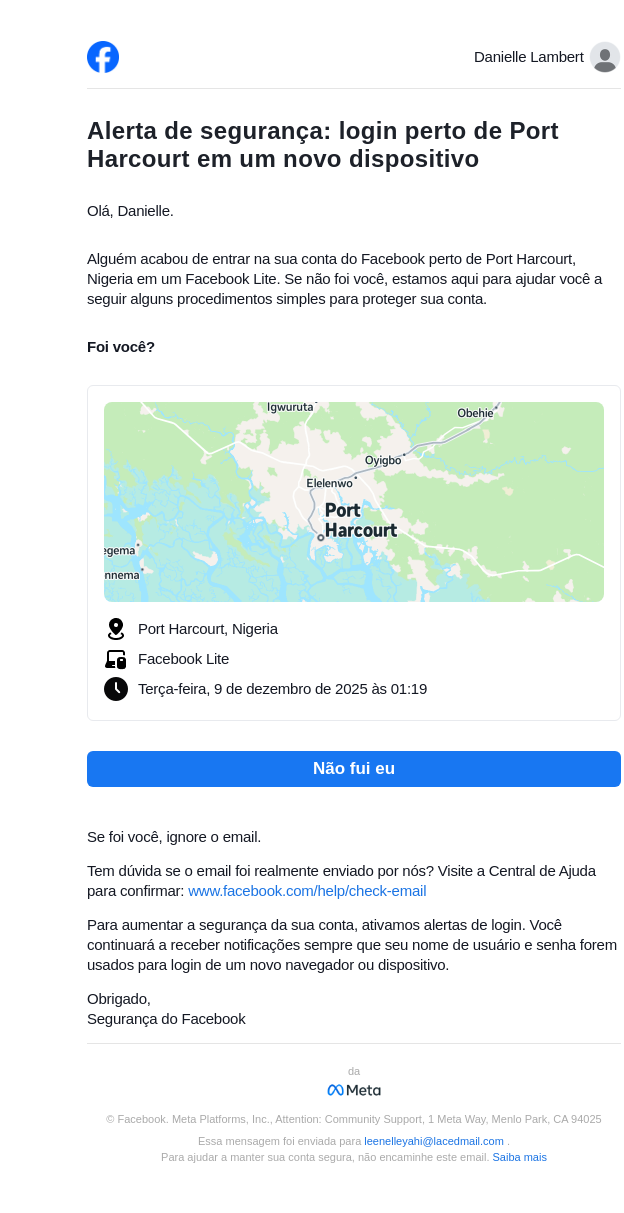624x1213 pixels.
Task: Click the Meta logo in footer
Action: click(354, 1090)
